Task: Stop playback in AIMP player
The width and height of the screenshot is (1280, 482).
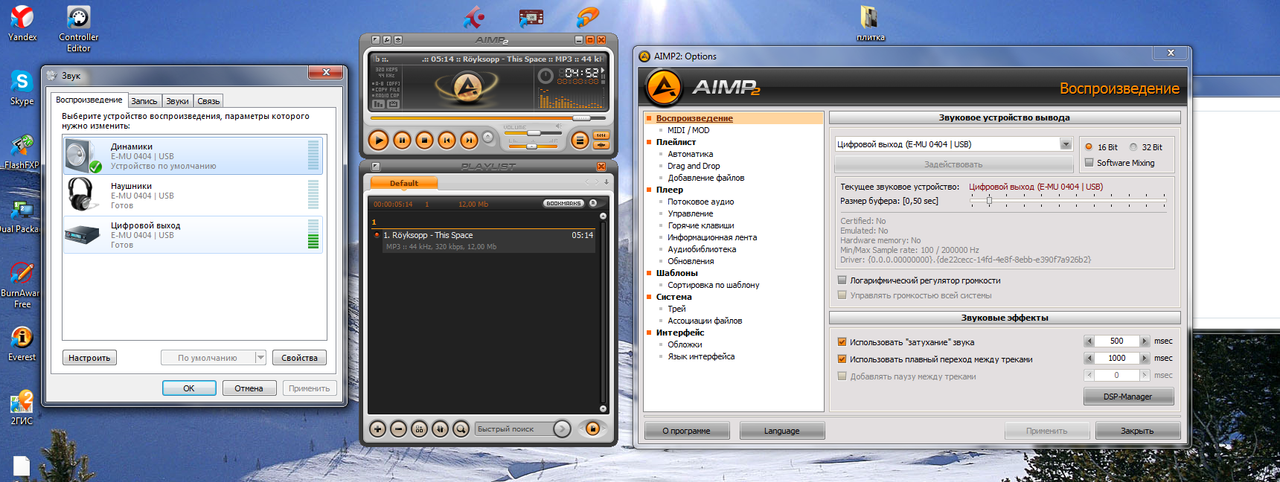Action: (424, 140)
